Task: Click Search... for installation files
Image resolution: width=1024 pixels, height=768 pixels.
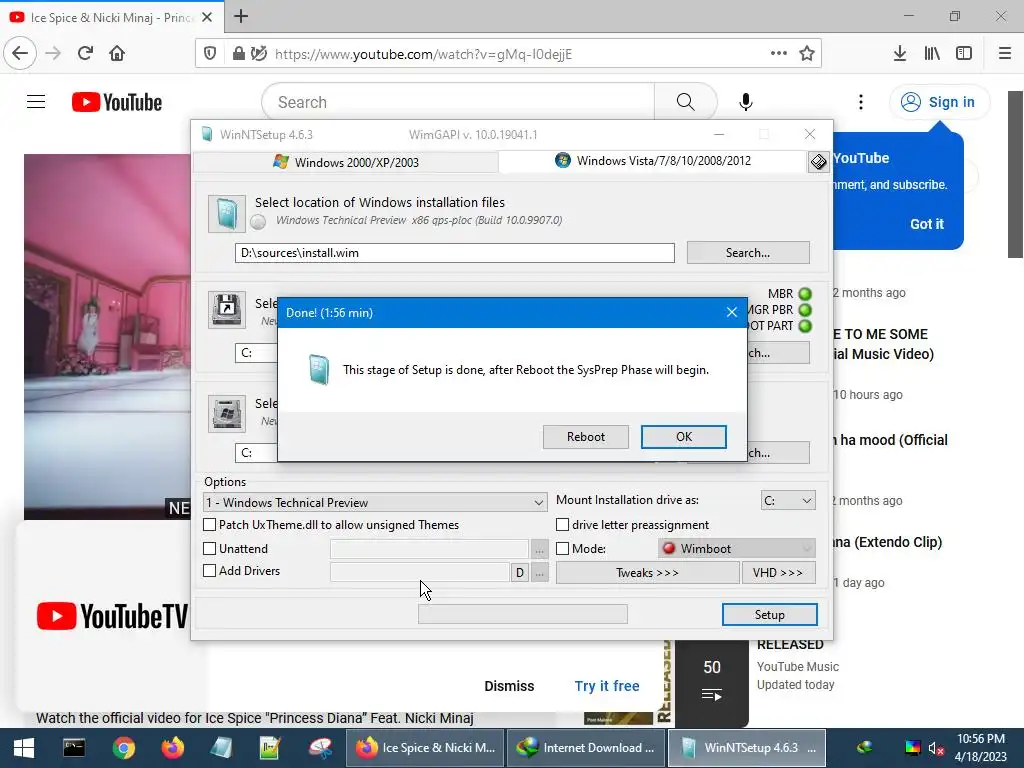Action: [748, 253]
